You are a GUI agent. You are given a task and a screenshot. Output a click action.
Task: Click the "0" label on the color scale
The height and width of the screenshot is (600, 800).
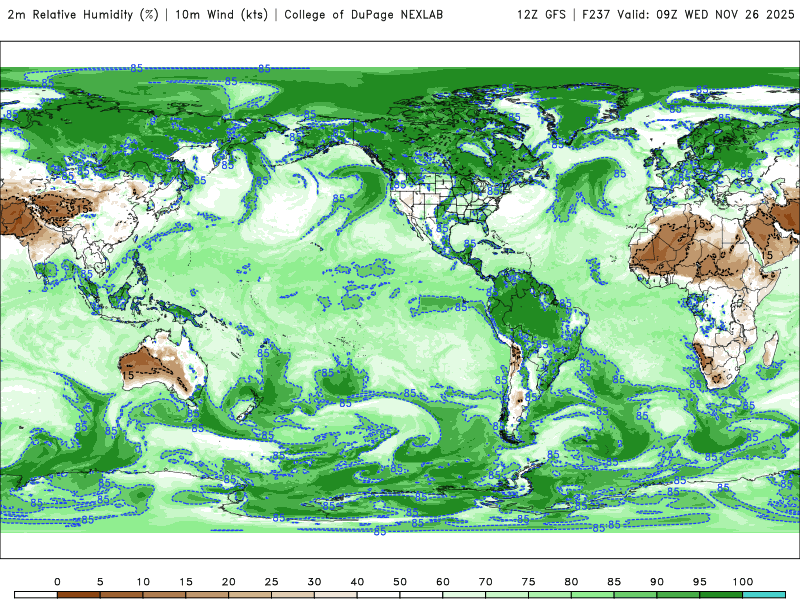point(57,582)
